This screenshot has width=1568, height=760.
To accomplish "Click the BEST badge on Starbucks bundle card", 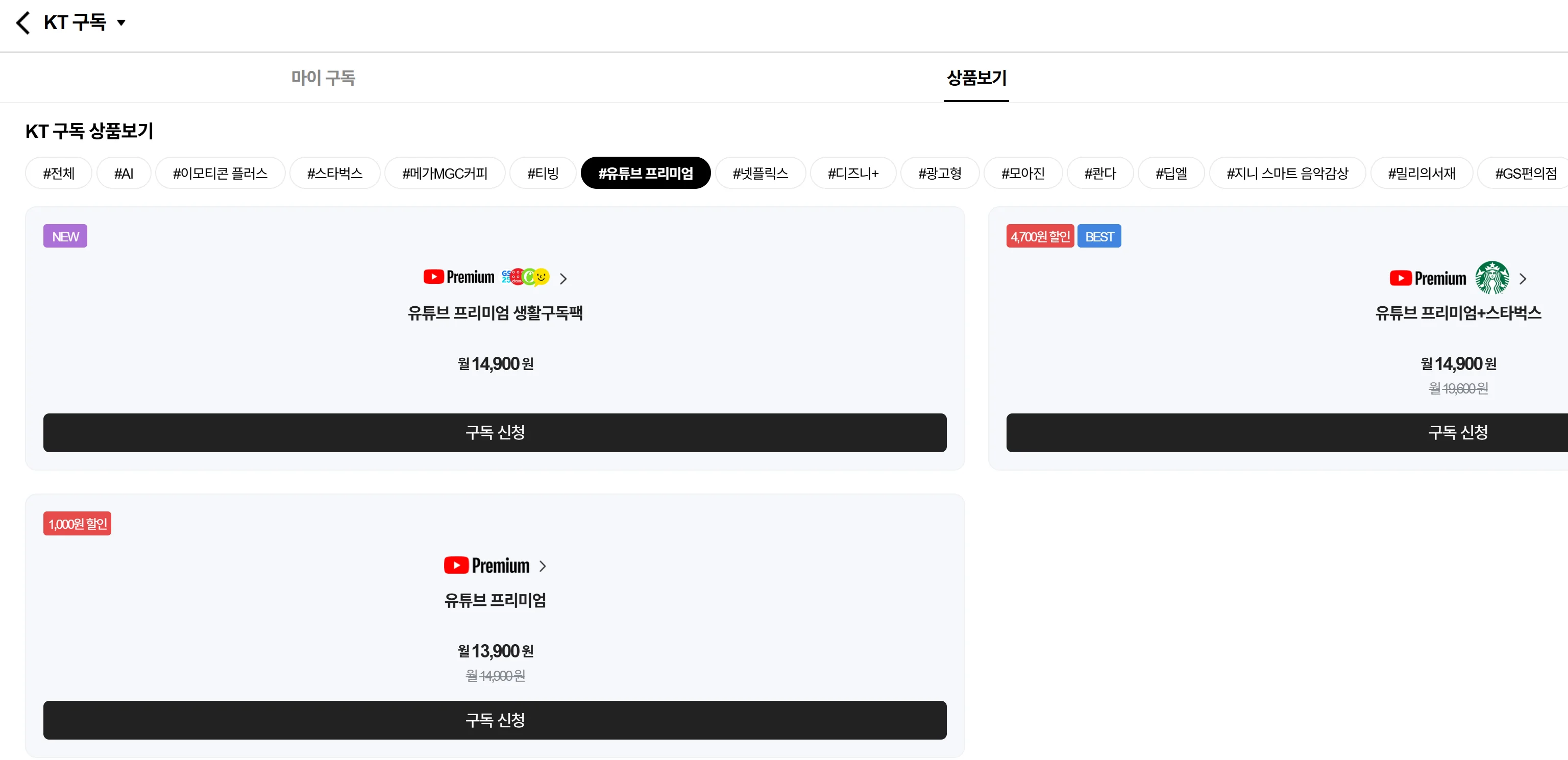I will coord(1099,236).
